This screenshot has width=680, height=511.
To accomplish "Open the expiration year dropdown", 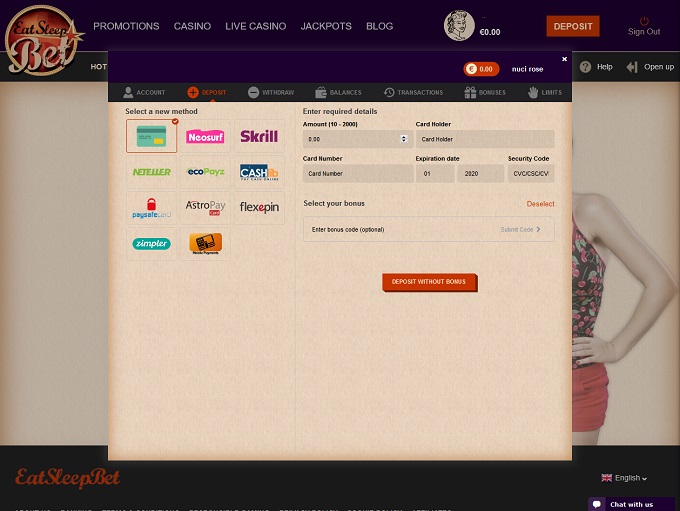I will click(x=480, y=174).
